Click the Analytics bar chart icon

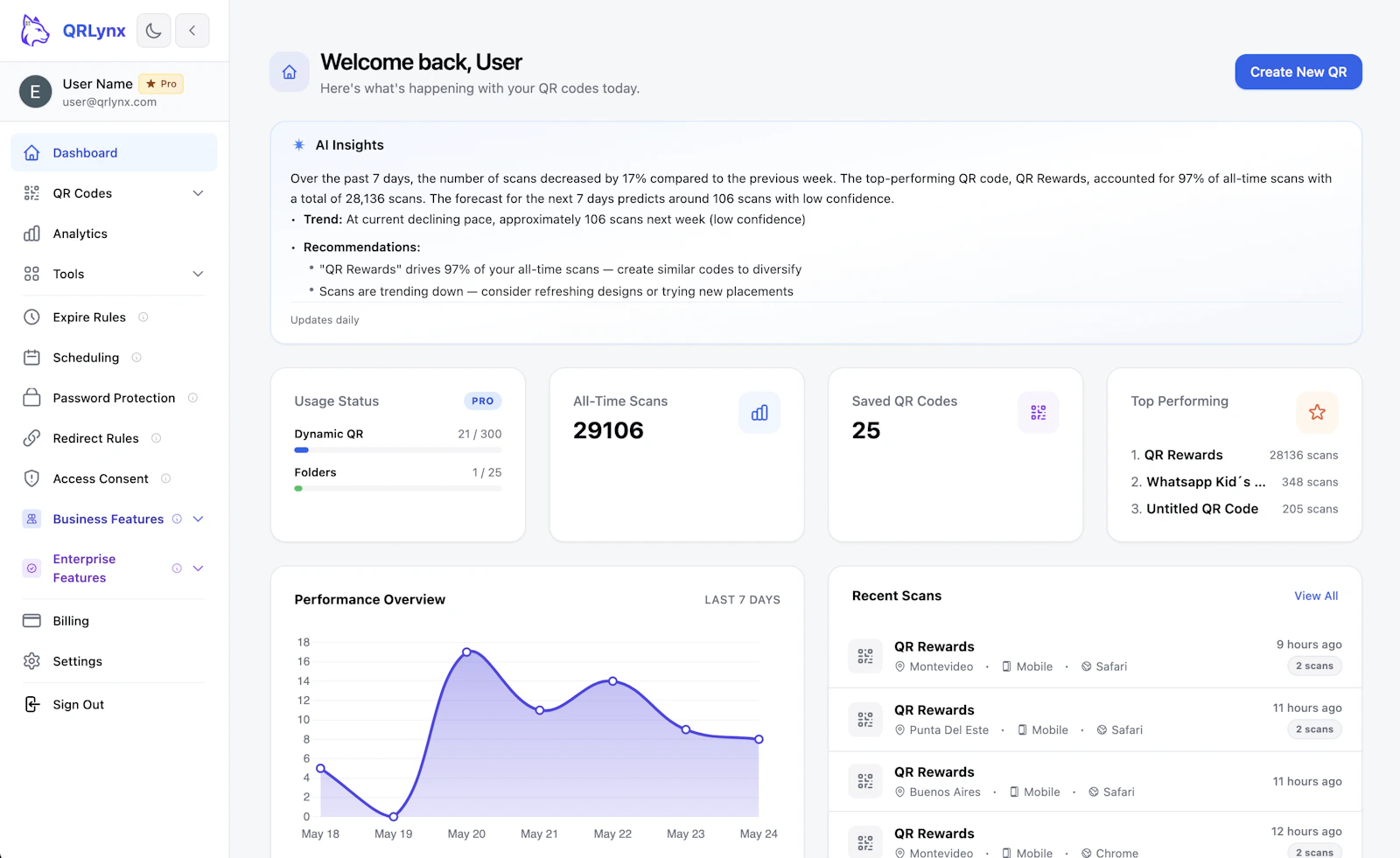pyautogui.click(x=31, y=234)
